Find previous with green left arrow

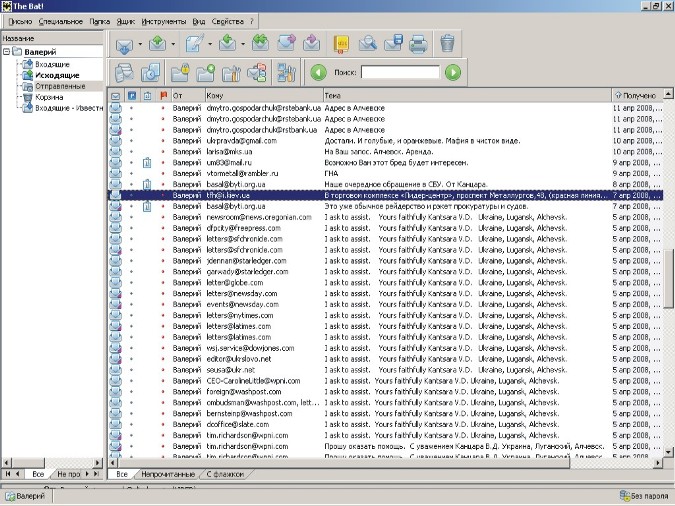pos(319,72)
